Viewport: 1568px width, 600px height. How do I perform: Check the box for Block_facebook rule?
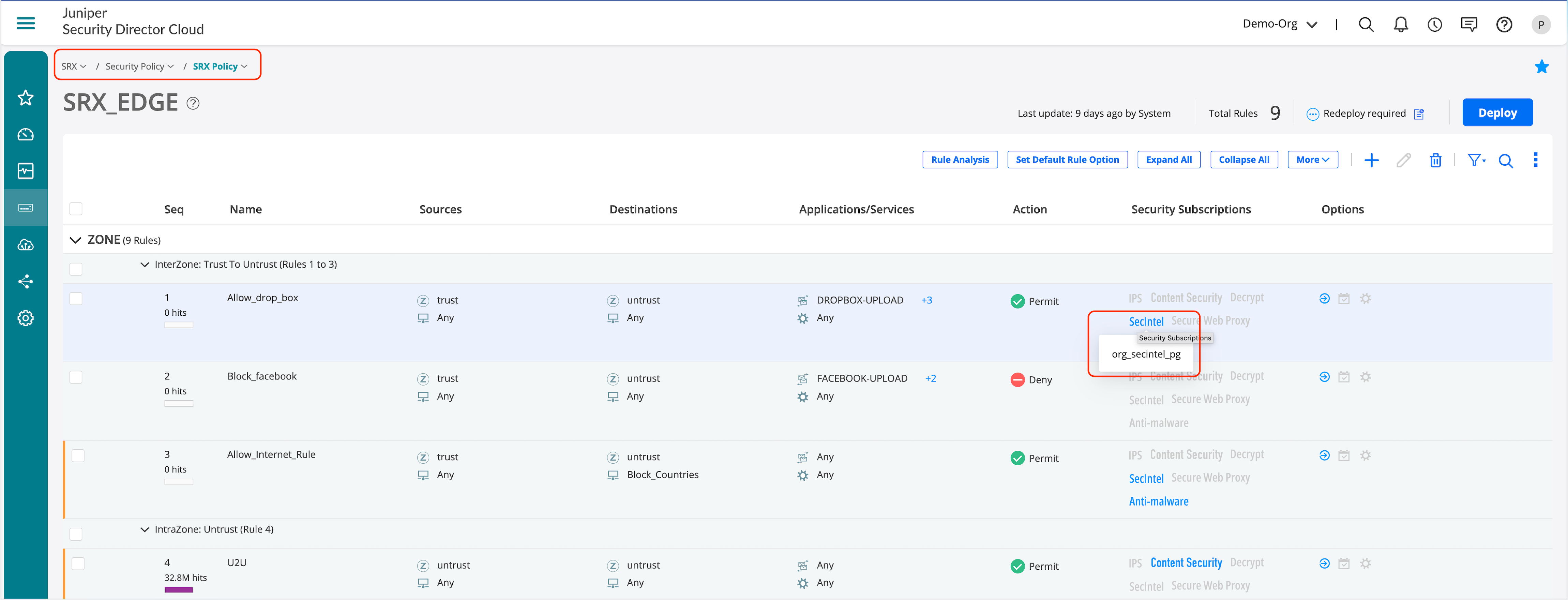76,377
